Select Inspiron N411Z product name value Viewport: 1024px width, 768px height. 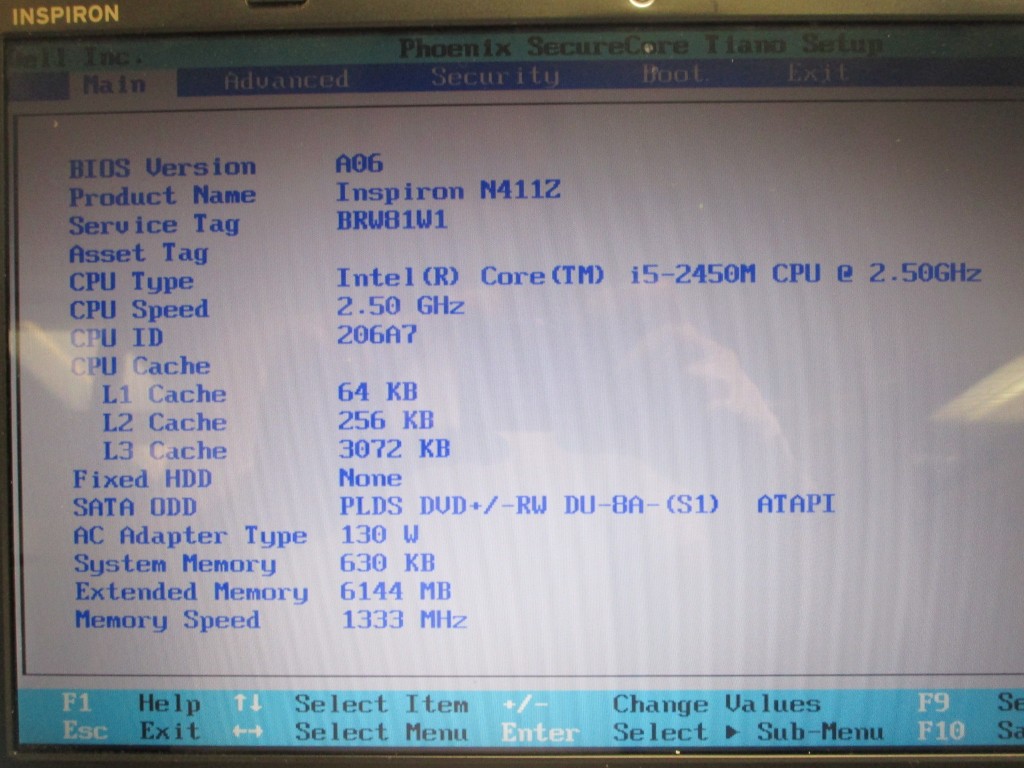click(x=448, y=191)
